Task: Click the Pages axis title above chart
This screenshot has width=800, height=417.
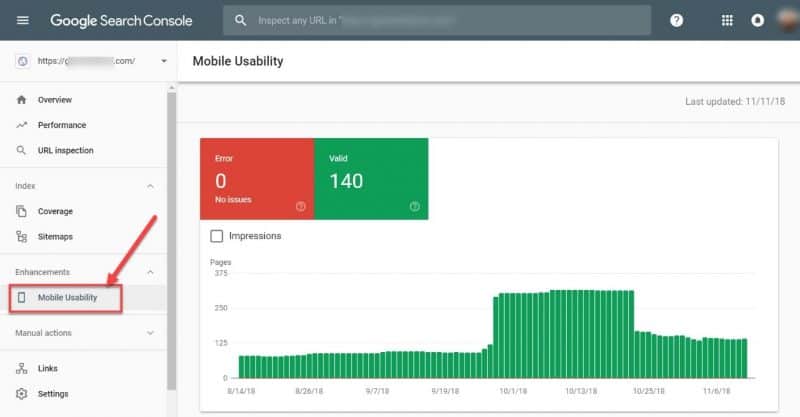Action: 220,262
